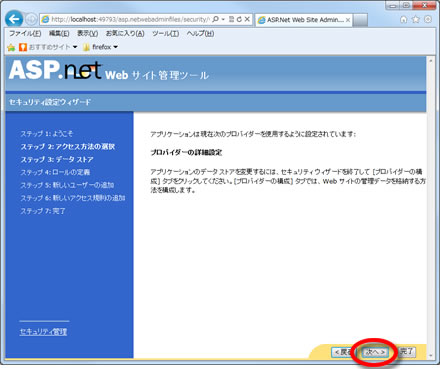Click the compatibility view icon
The image size is (440, 369).
click(x=231, y=19)
